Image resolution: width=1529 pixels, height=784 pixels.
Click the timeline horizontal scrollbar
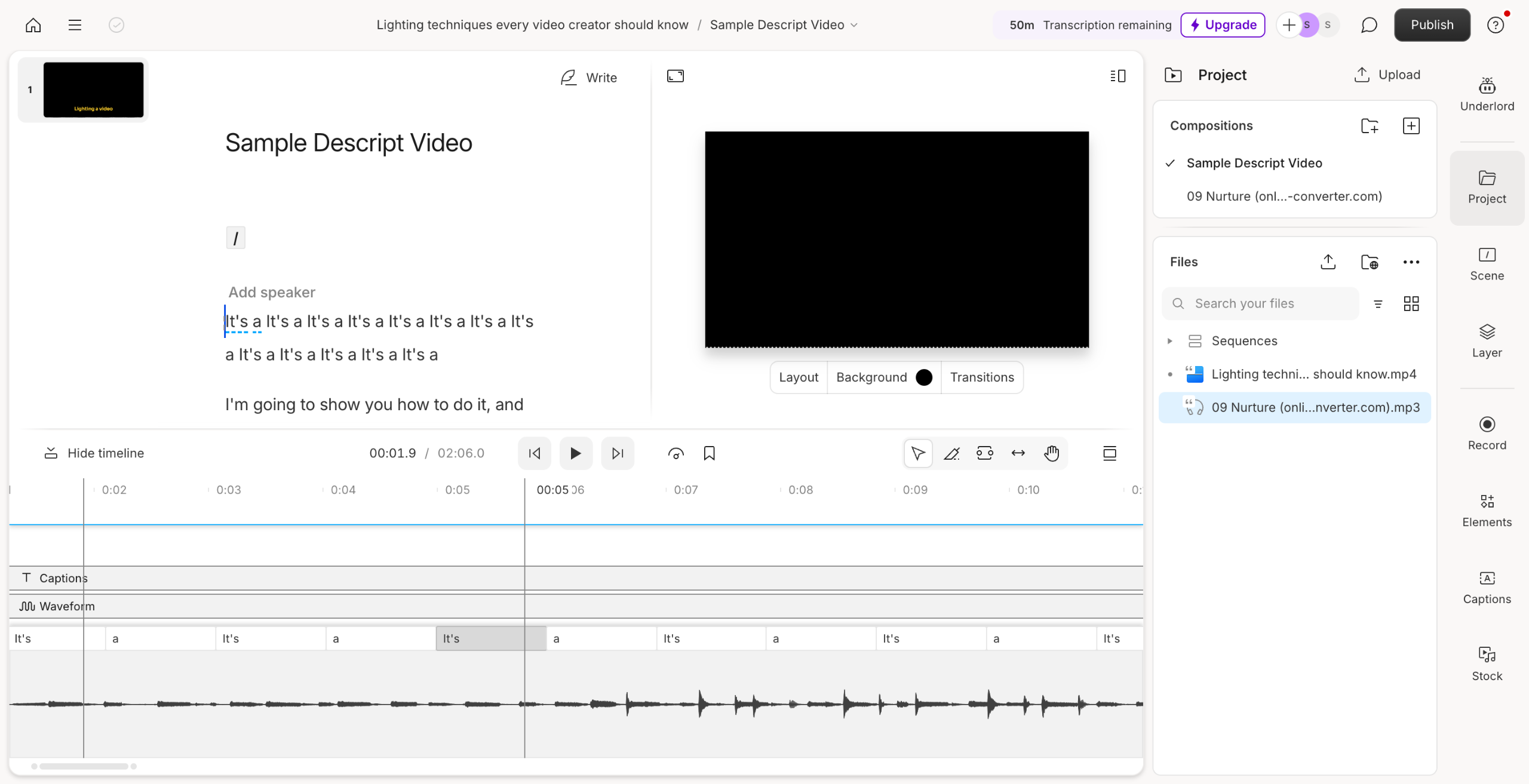tap(84, 766)
